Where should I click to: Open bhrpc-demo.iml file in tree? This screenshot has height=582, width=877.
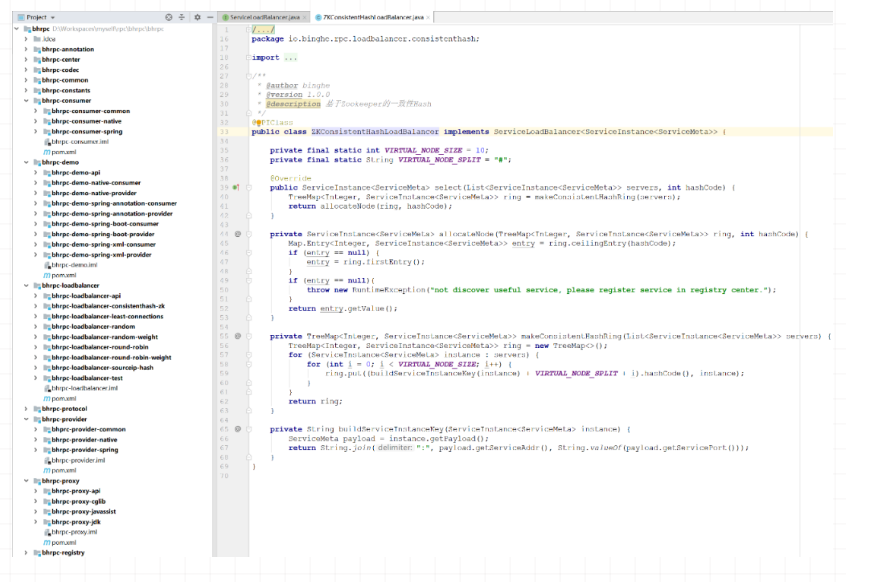72,265
